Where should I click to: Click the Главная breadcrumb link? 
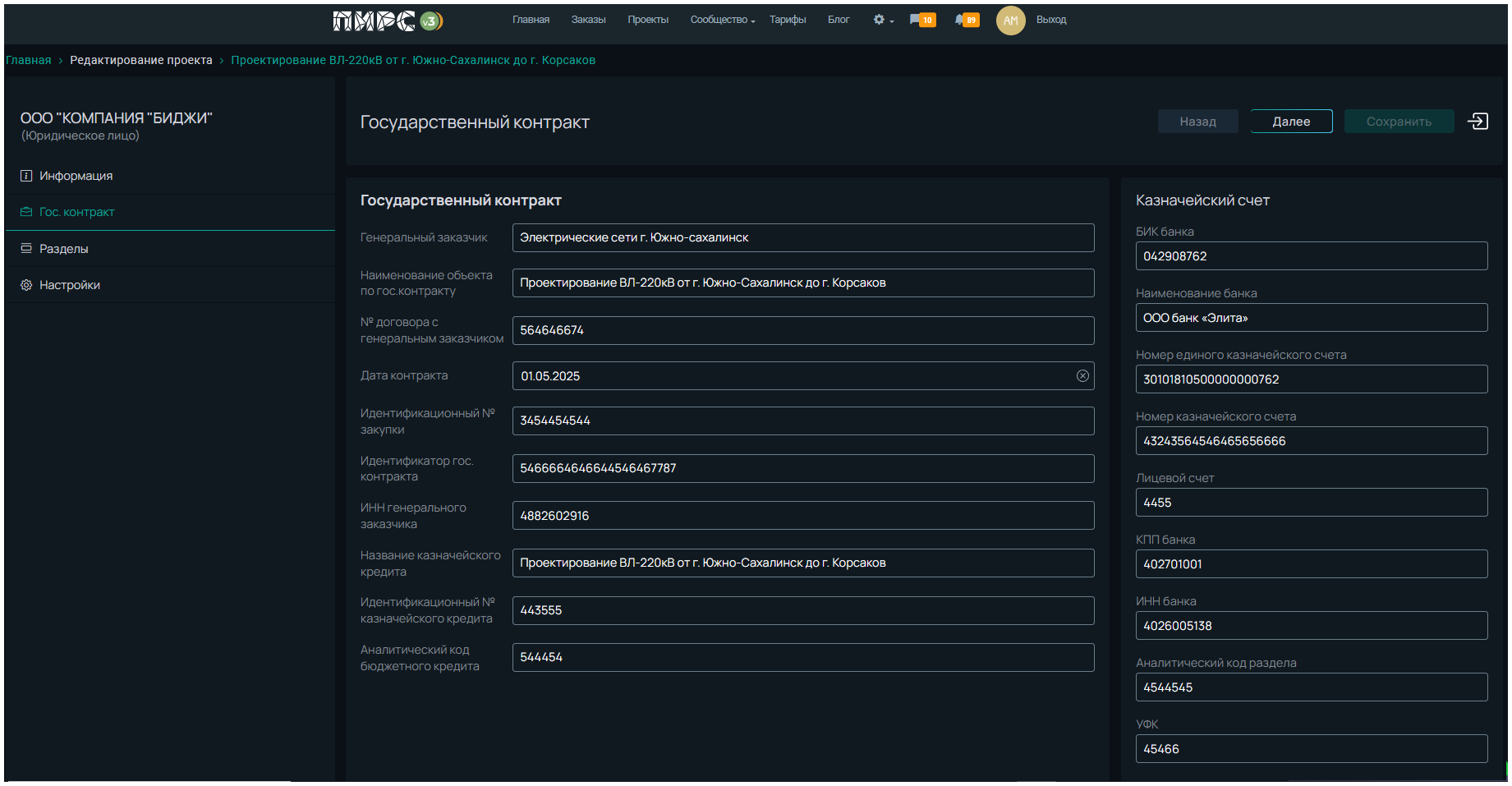coord(28,60)
